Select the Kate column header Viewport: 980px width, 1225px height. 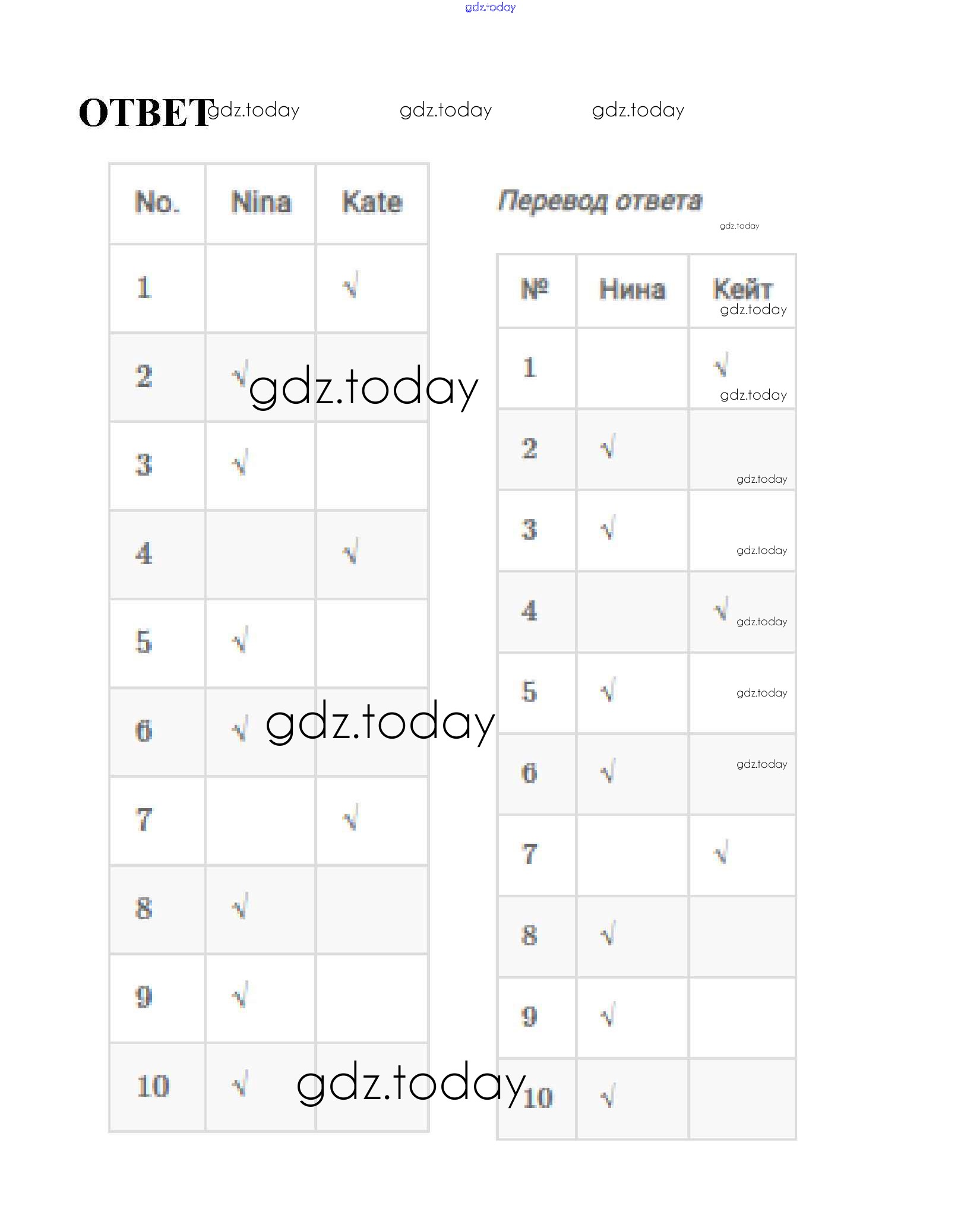click(x=372, y=202)
